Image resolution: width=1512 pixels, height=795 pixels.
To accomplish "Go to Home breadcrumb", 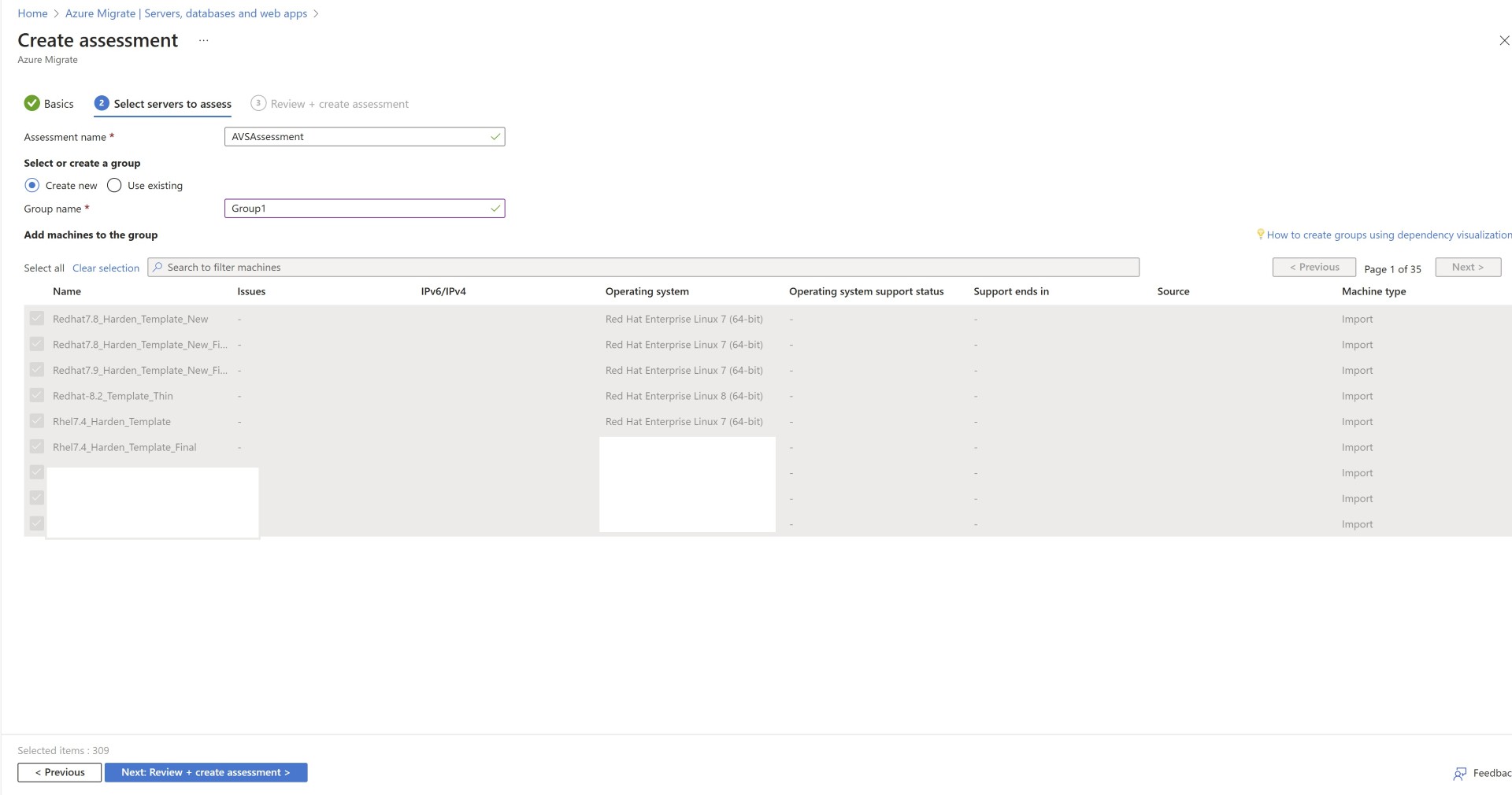I will tap(32, 13).
